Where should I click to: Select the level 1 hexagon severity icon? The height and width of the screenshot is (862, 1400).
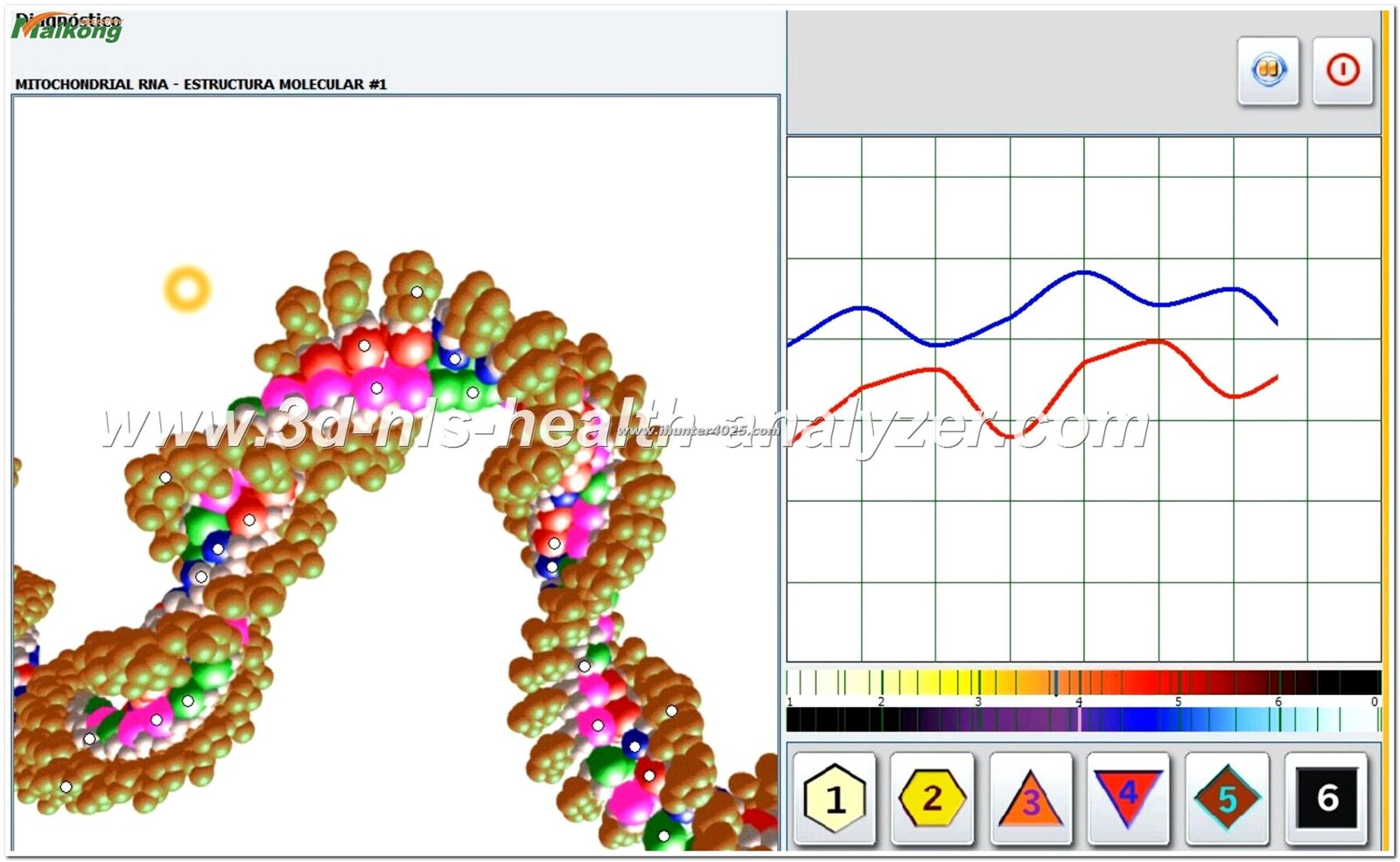pos(836,796)
